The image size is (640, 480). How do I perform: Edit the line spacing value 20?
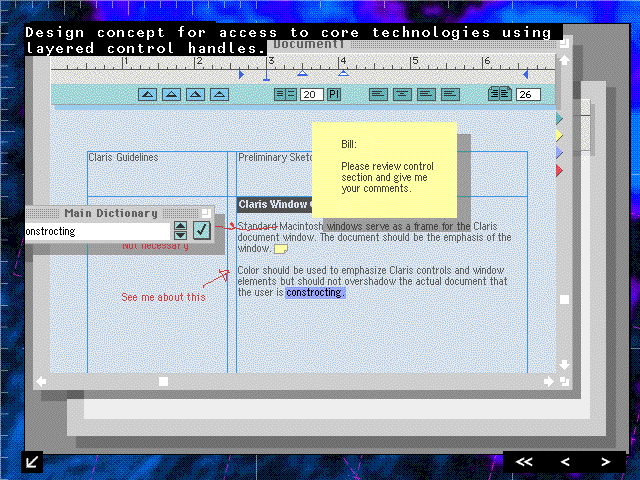(312, 95)
